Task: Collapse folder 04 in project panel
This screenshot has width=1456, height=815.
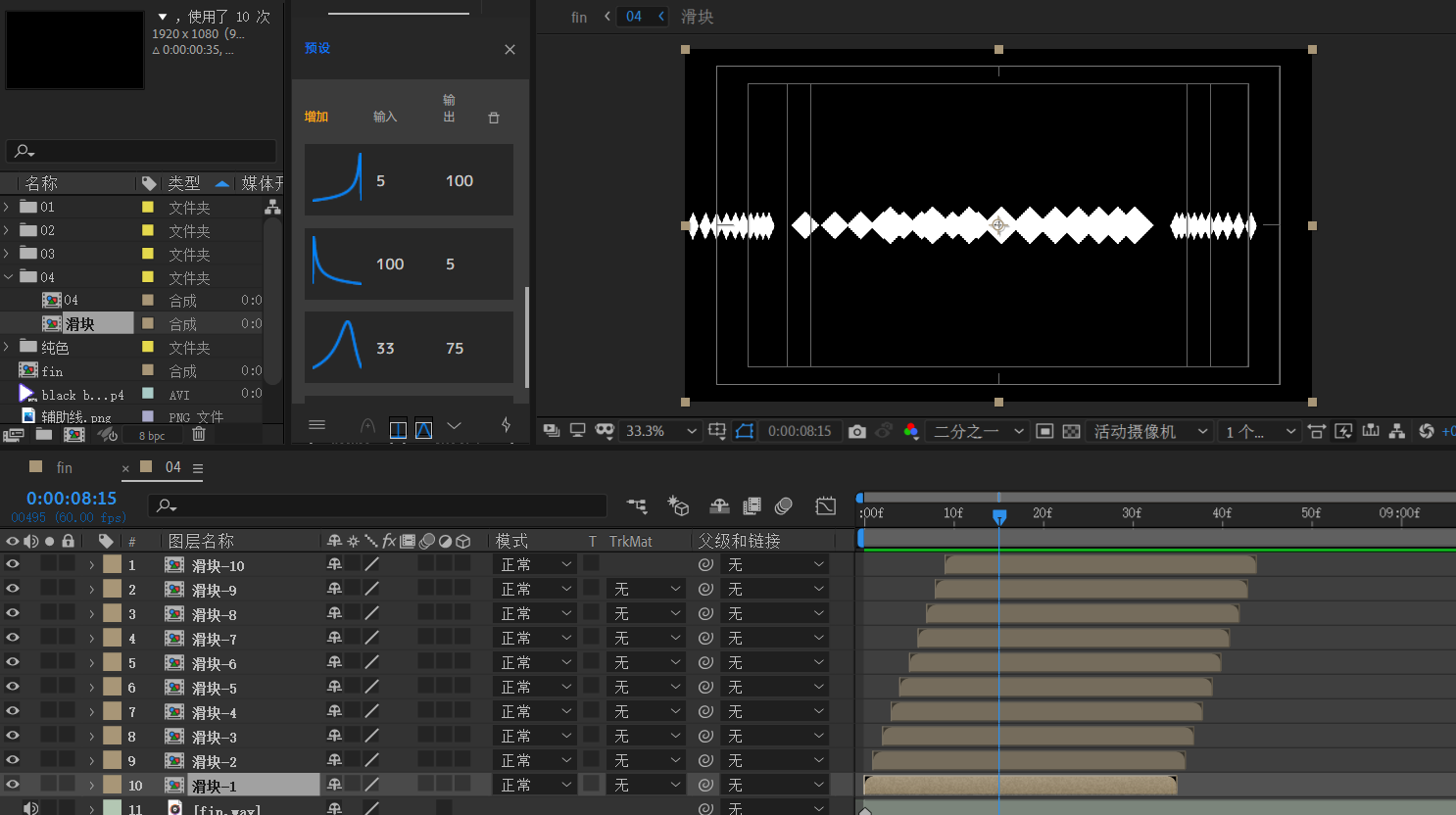Action: coord(8,277)
